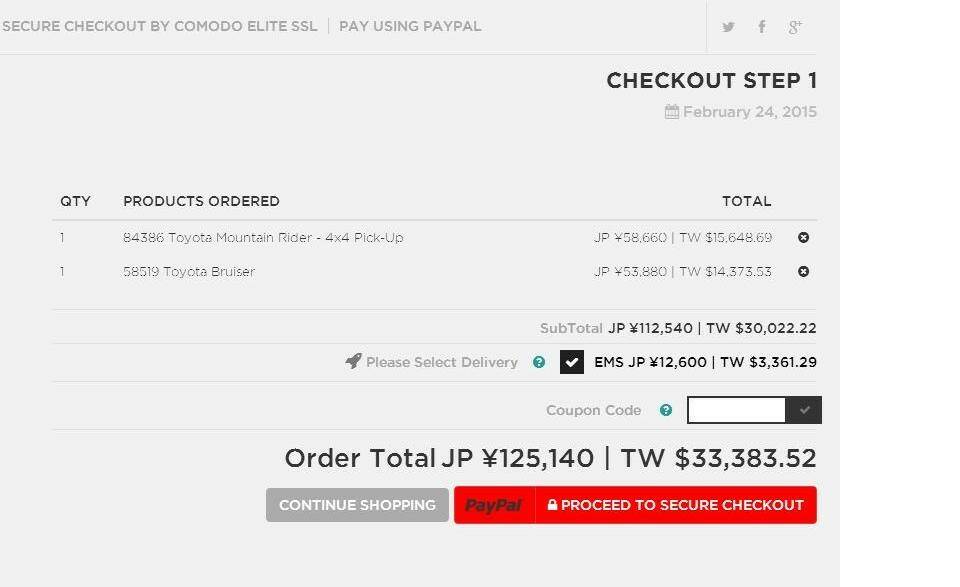
Task: Open 84386 Toyota Mountain Rider product
Action: (x=263, y=237)
